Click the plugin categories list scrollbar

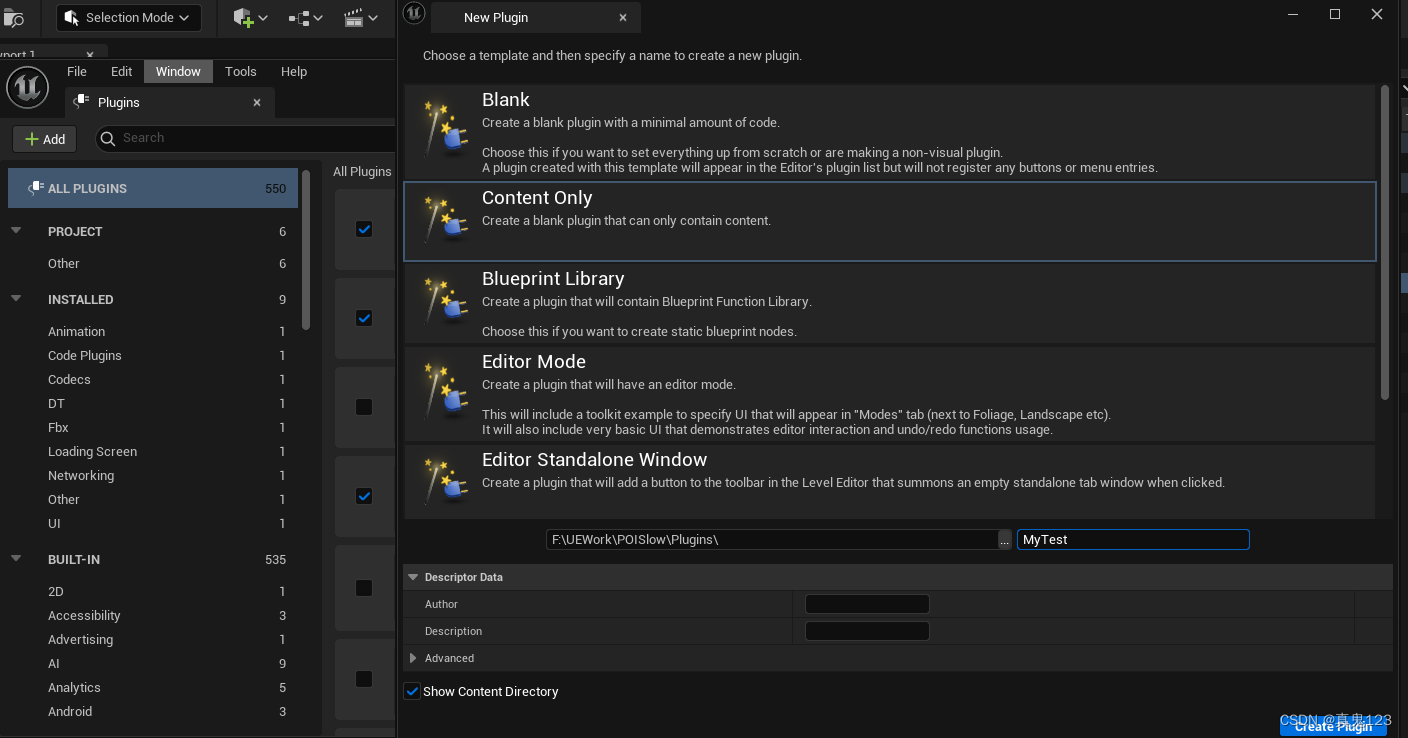[x=306, y=248]
